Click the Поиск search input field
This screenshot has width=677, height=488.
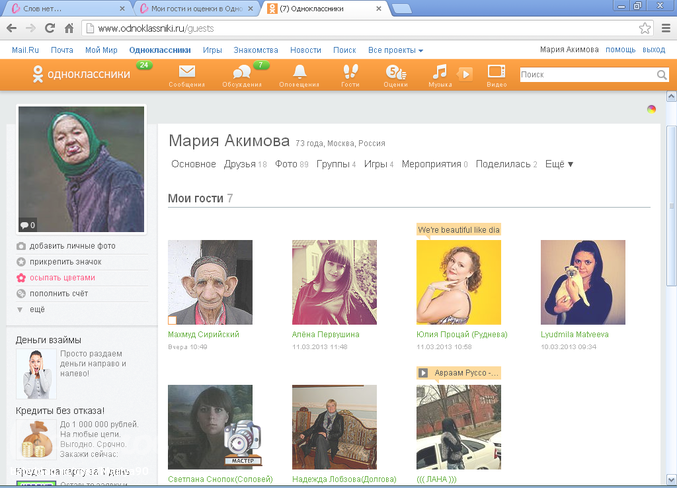tap(586, 75)
